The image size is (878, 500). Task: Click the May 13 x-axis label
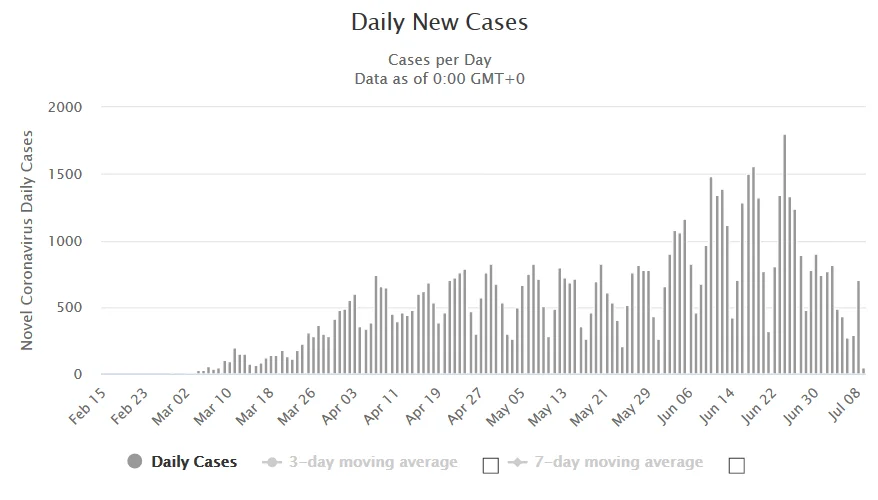click(554, 410)
